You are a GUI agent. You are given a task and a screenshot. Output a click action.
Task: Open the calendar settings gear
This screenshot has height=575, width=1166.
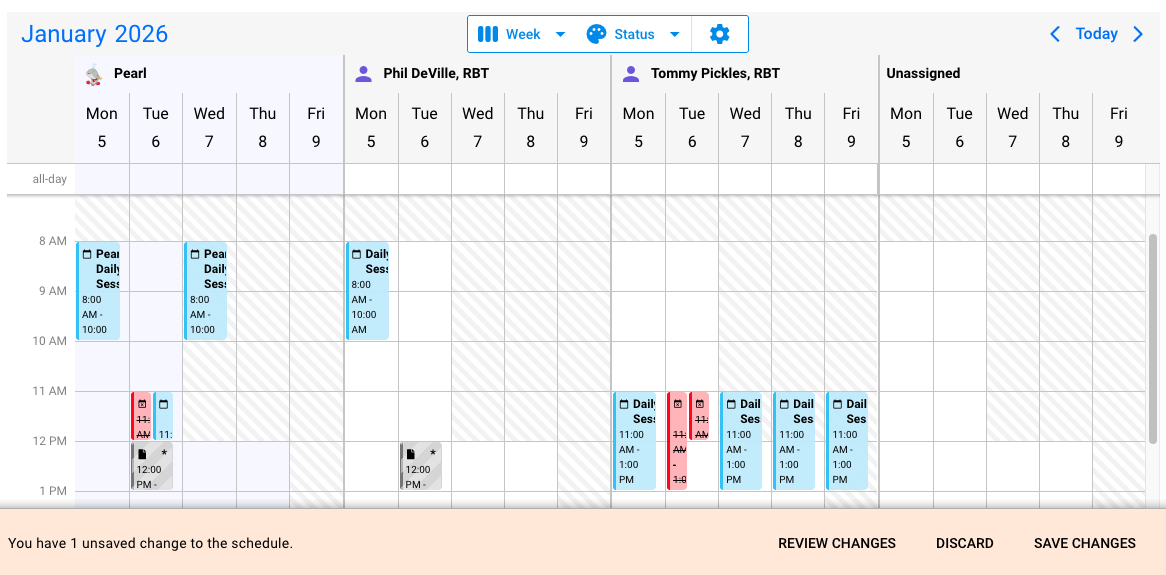pos(719,34)
